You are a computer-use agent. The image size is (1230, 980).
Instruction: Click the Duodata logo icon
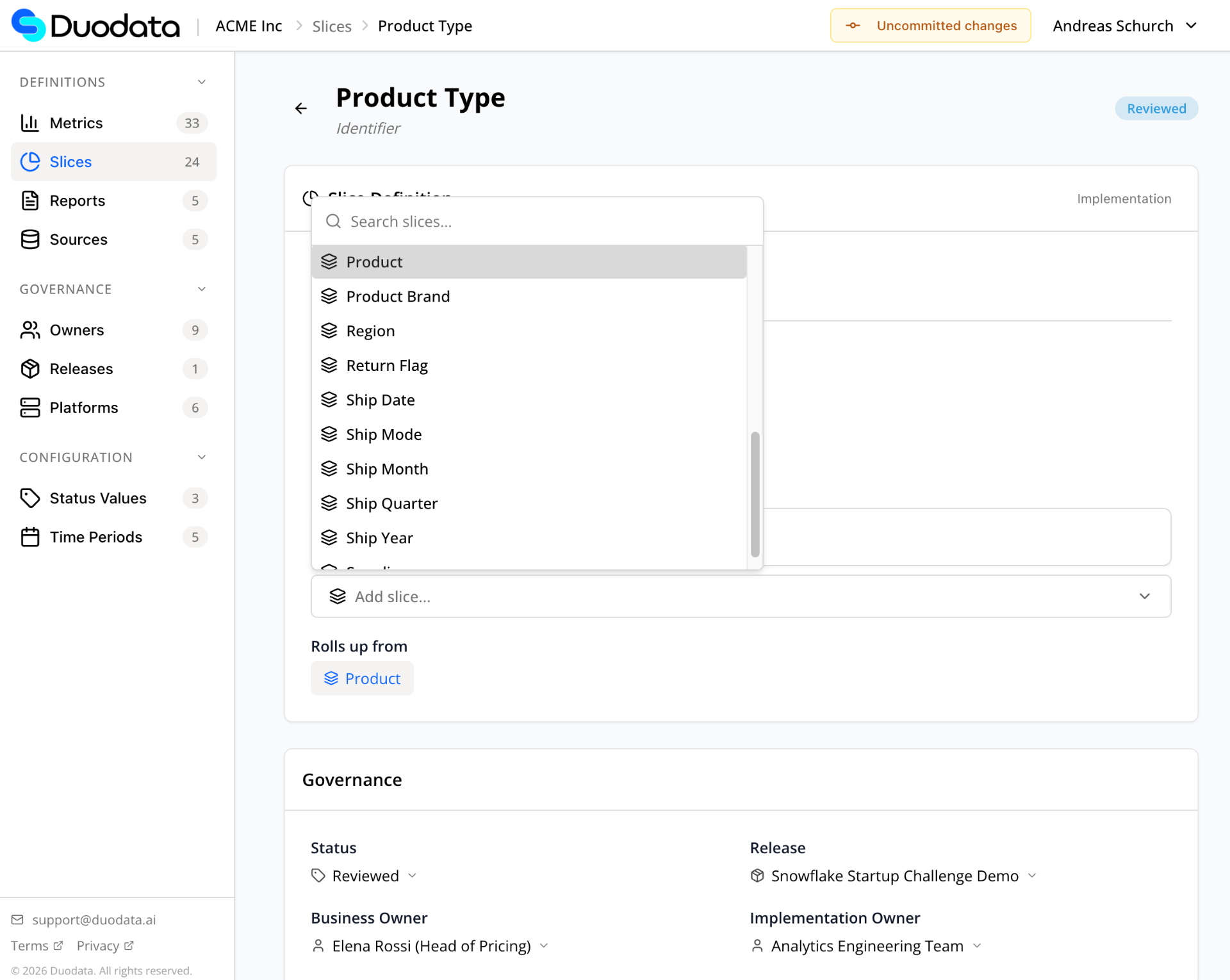(29, 26)
